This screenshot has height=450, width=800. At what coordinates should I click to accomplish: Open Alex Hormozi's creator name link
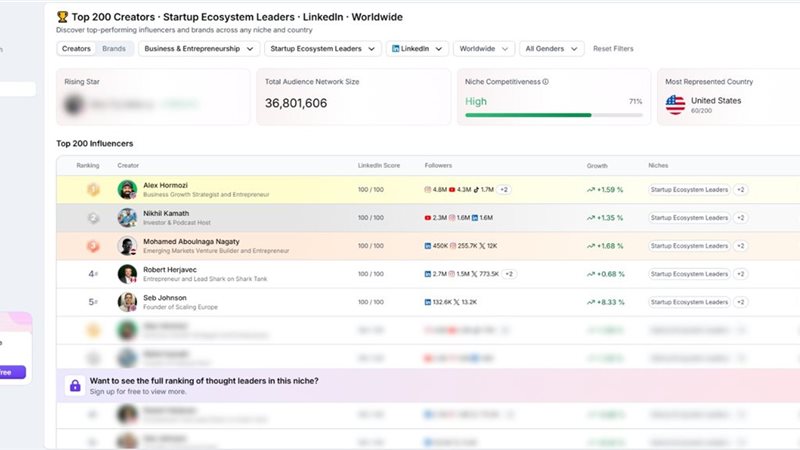(165, 185)
